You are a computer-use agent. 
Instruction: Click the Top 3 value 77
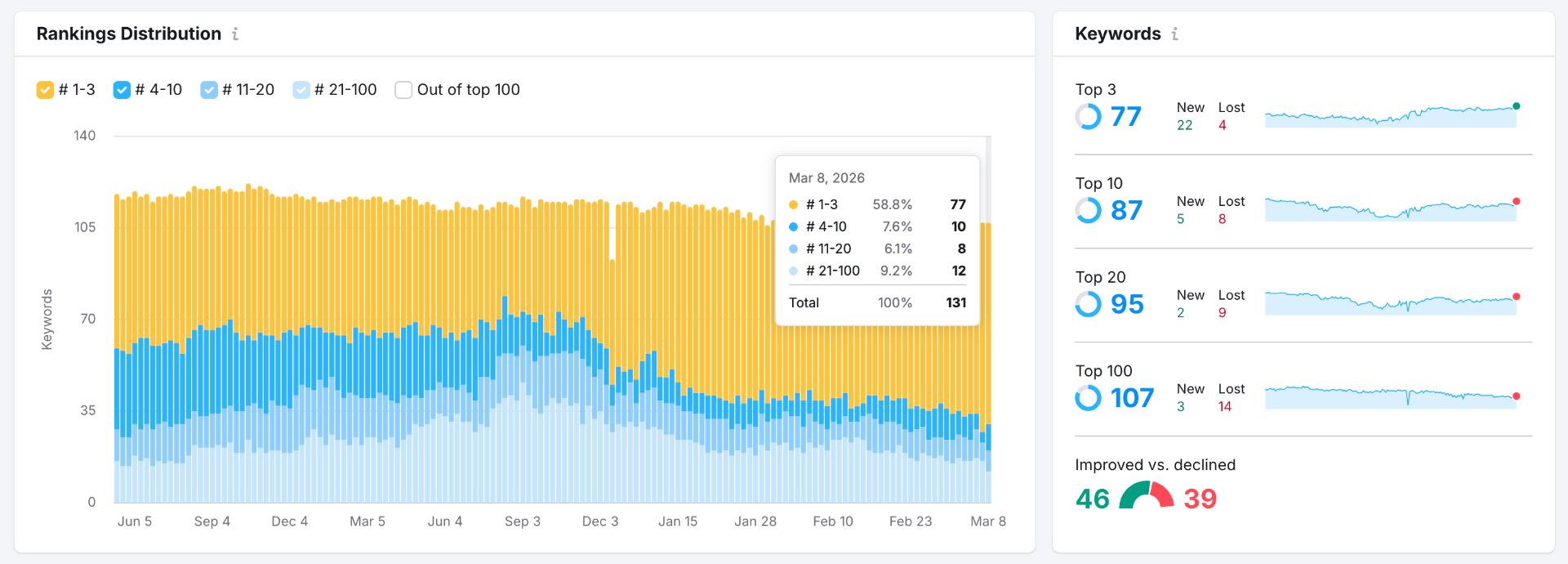point(1125,117)
